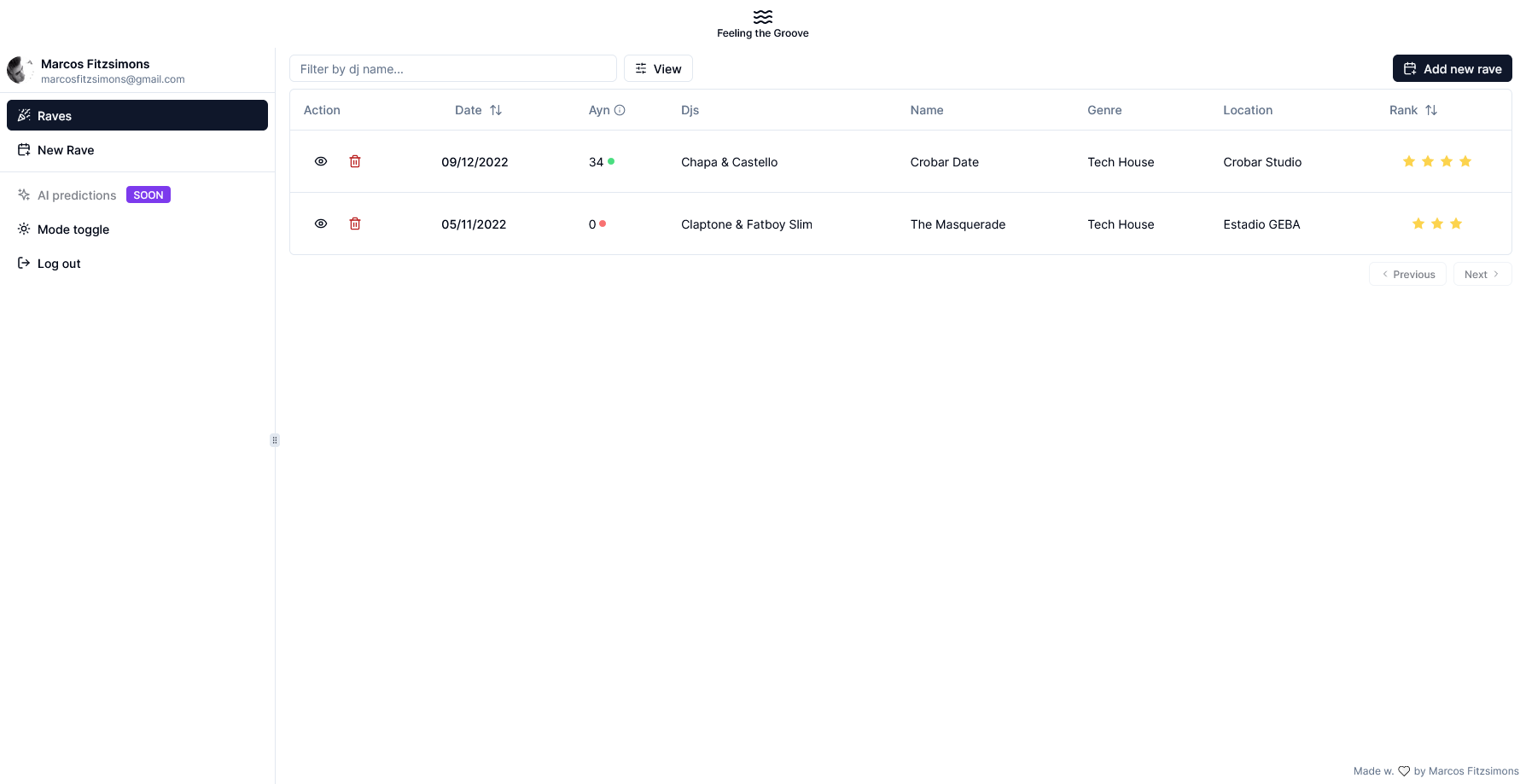Go to the Previous page
Screen dimensions: 1526x784
pyautogui.click(x=1407, y=274)
